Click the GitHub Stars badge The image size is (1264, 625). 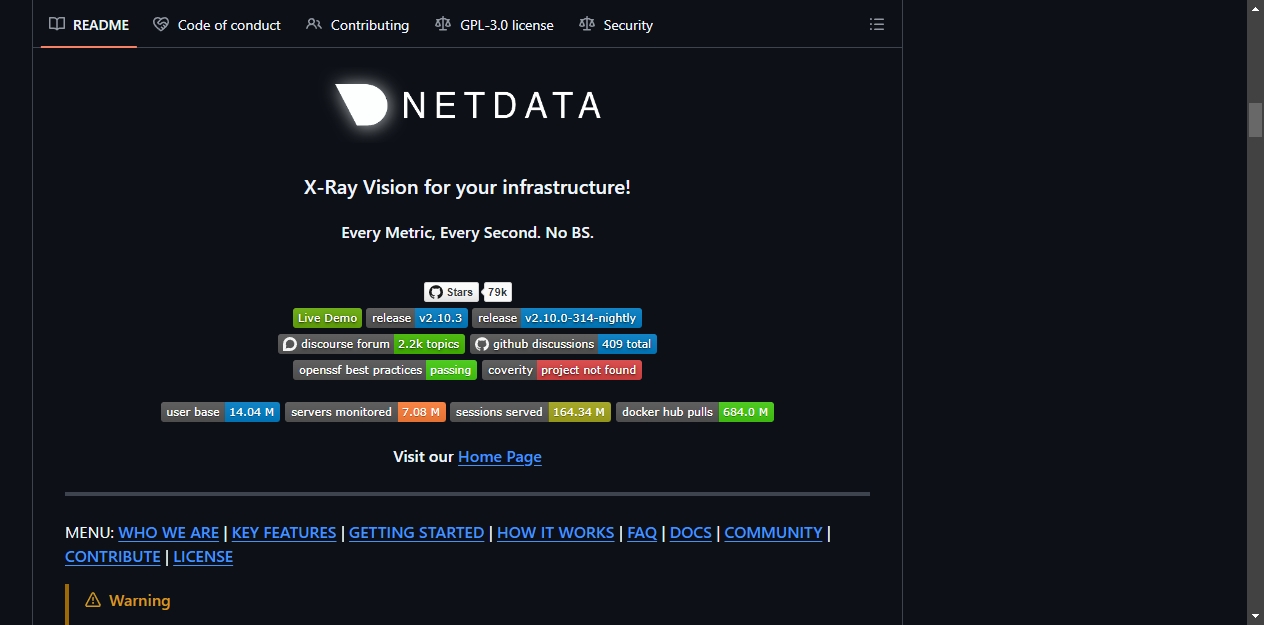pyautogui.click(x=451, y=292)
